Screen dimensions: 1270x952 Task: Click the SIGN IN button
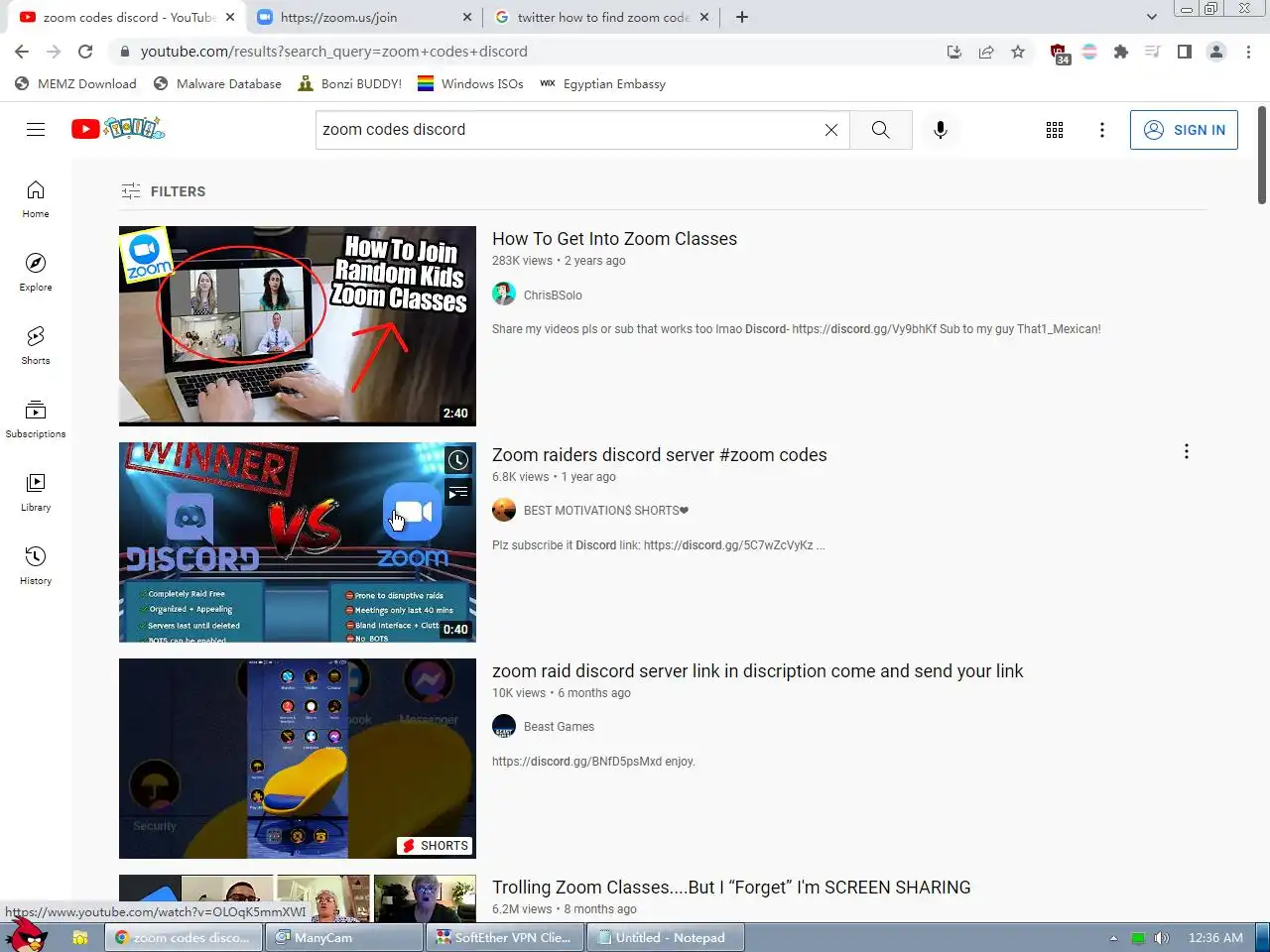[x=1184, y=130]
